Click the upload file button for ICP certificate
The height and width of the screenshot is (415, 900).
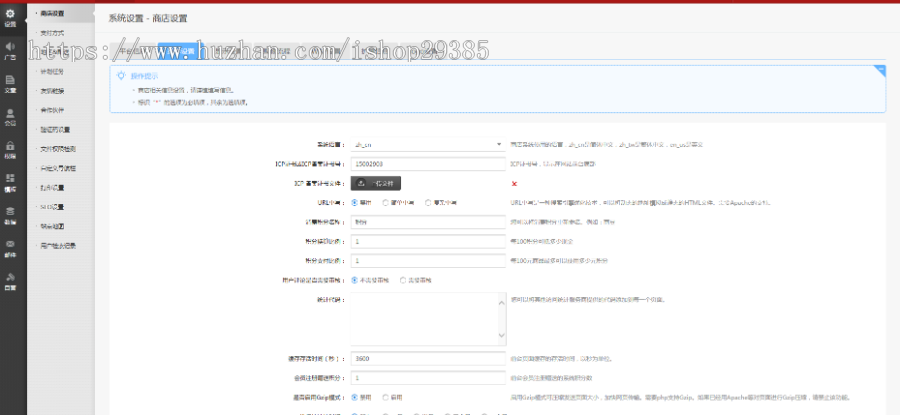coord(375,184)
